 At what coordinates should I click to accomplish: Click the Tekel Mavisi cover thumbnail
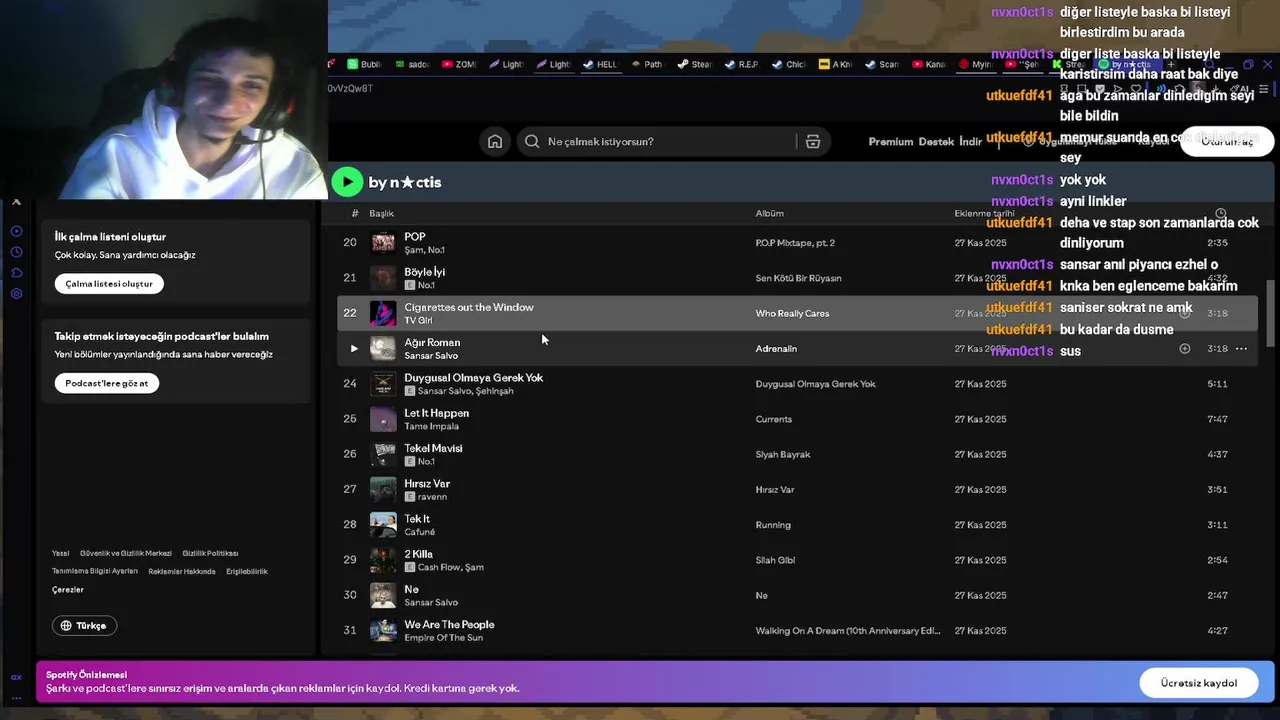383,454
